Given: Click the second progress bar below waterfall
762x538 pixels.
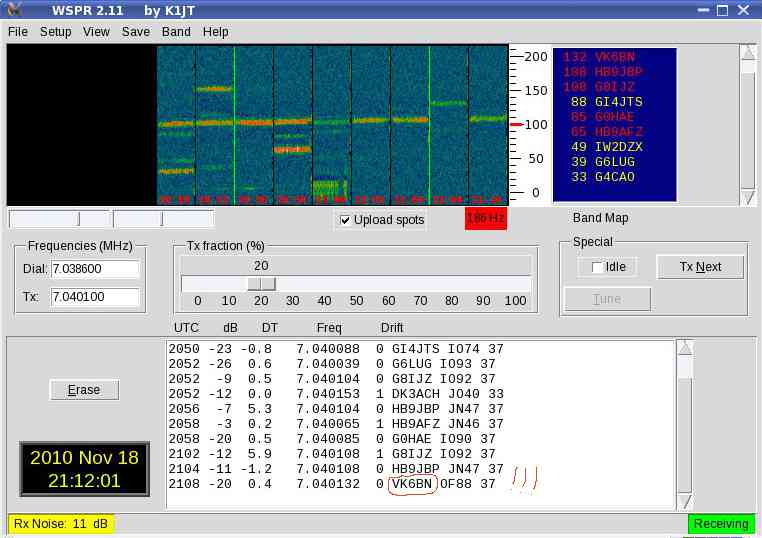Looking at the screenshot, I should point(164,219).
